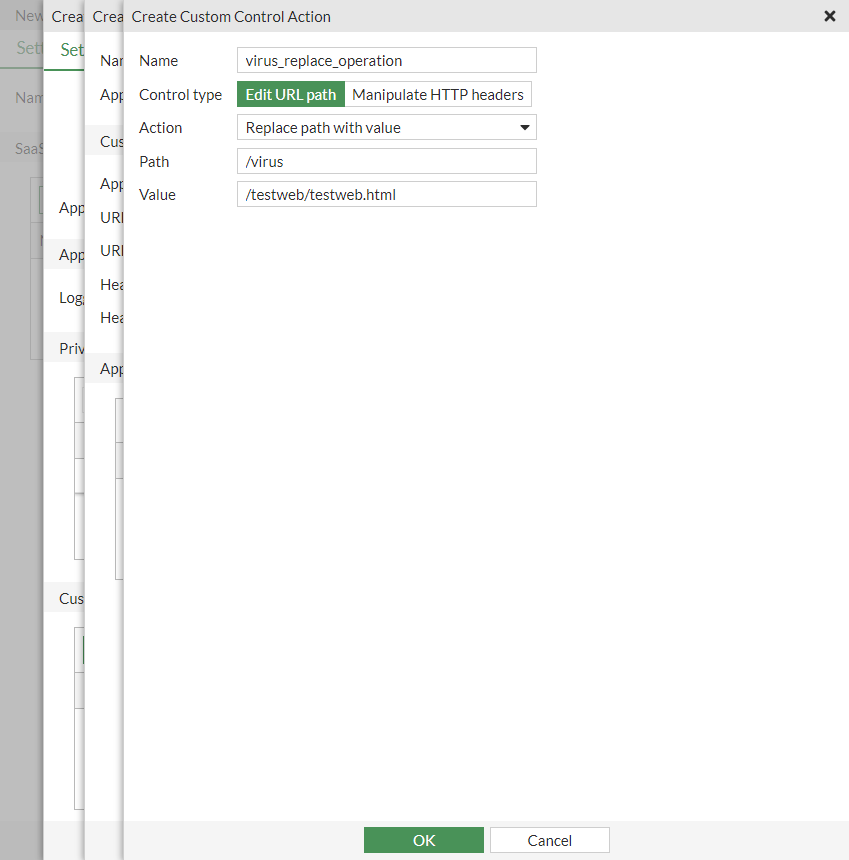The width and height of the screenshot is (849, 860).
Task: Click the "New" item at top left
Action: click(x=28, y=16)
